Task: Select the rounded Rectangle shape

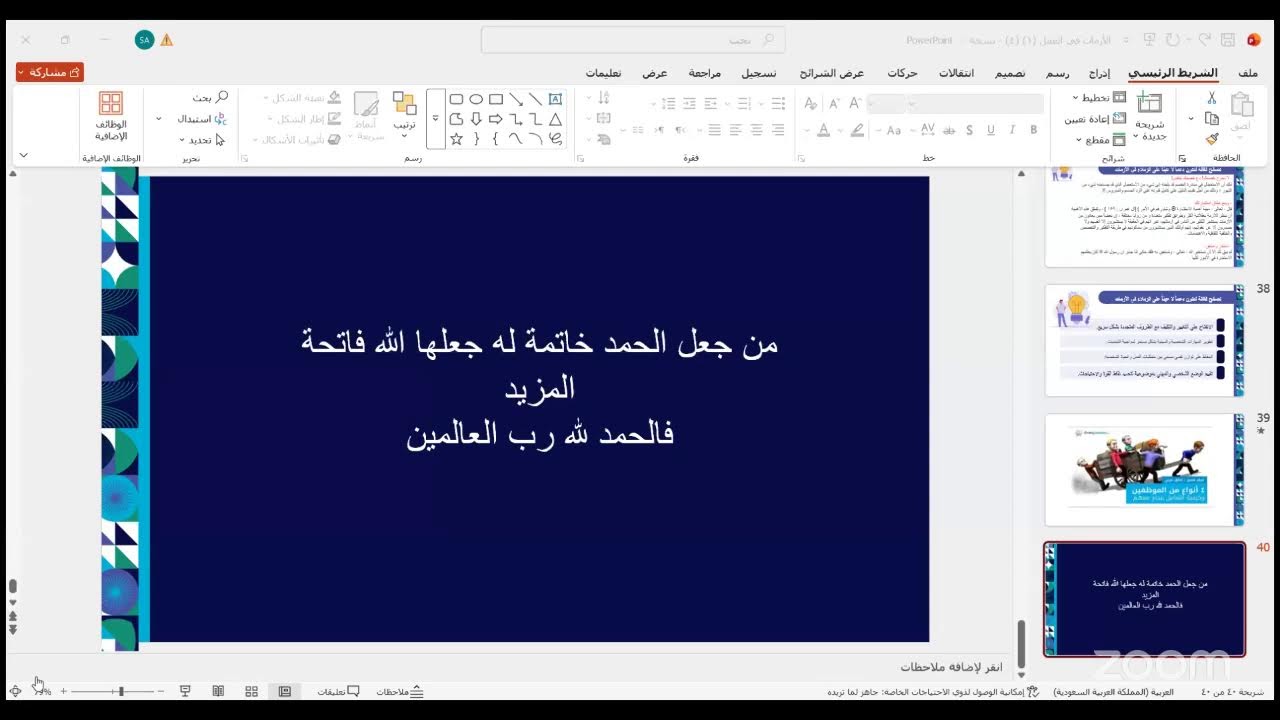Action: 456,99
